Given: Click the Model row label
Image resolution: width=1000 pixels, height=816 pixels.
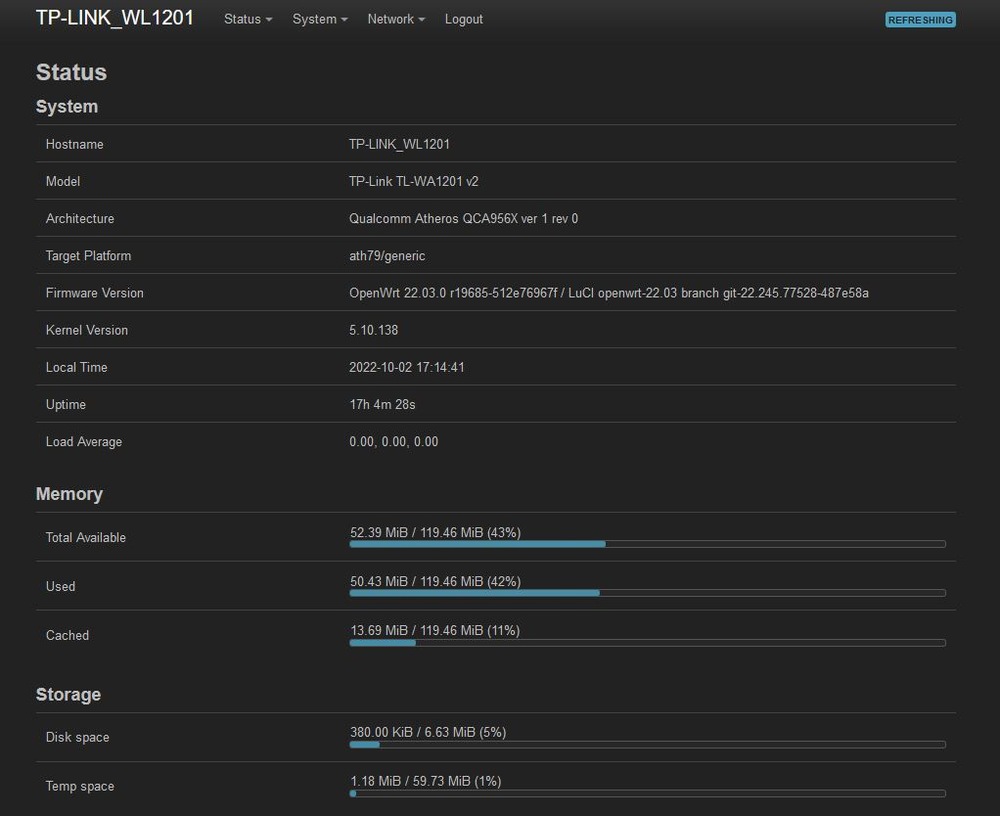Looking at the screenshot, I should [63, 181].
